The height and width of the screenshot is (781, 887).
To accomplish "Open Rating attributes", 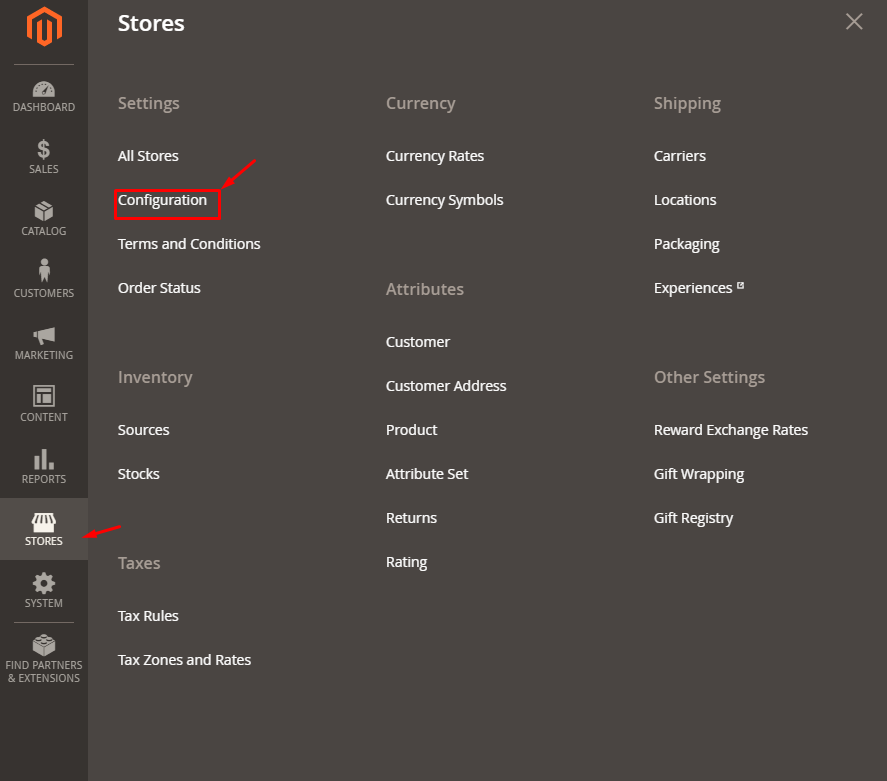I will coord(407,563).
